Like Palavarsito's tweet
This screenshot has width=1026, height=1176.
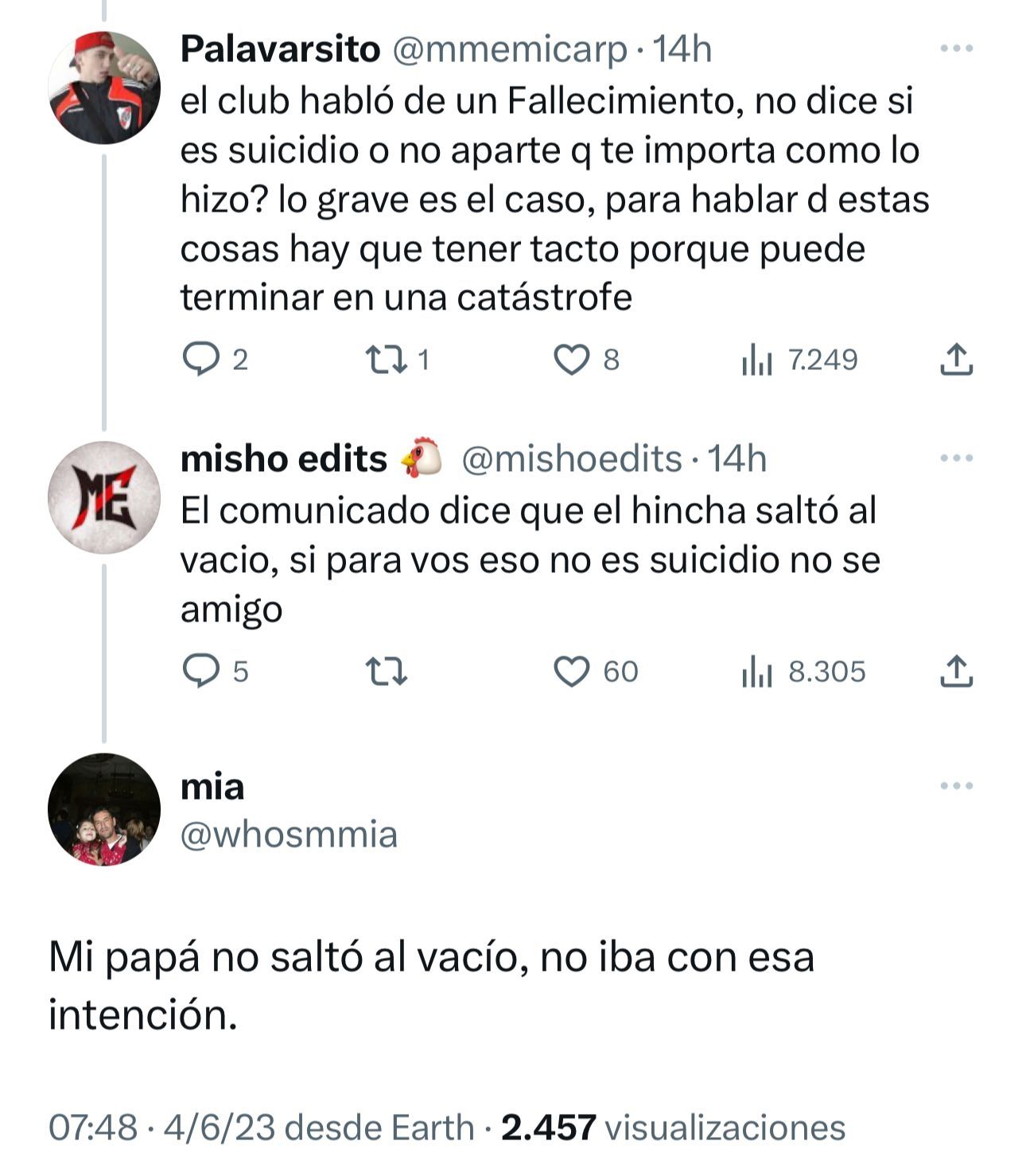571,360
